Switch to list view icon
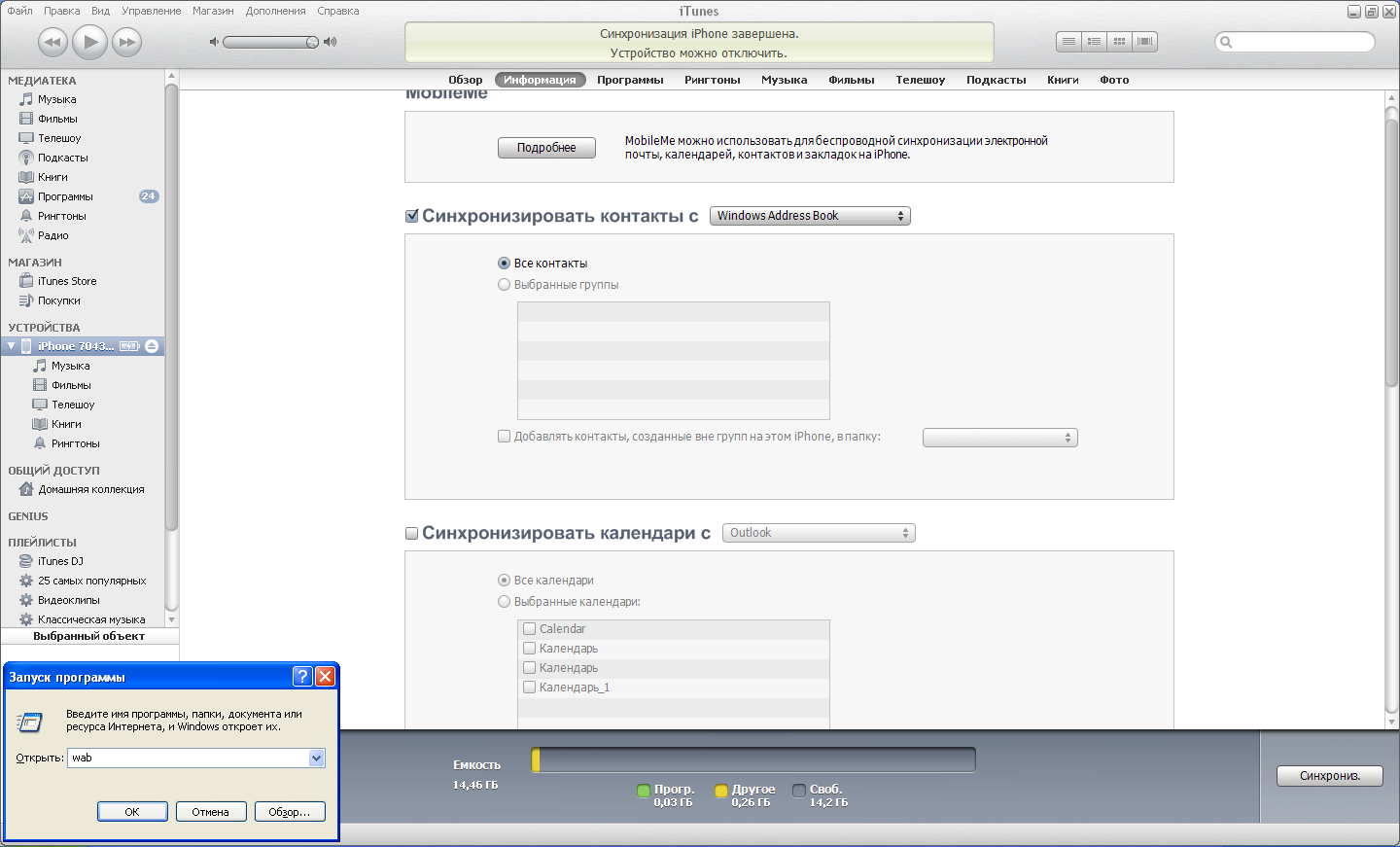This screenshot has height=847, width=1400. (x=1068, y=42)
